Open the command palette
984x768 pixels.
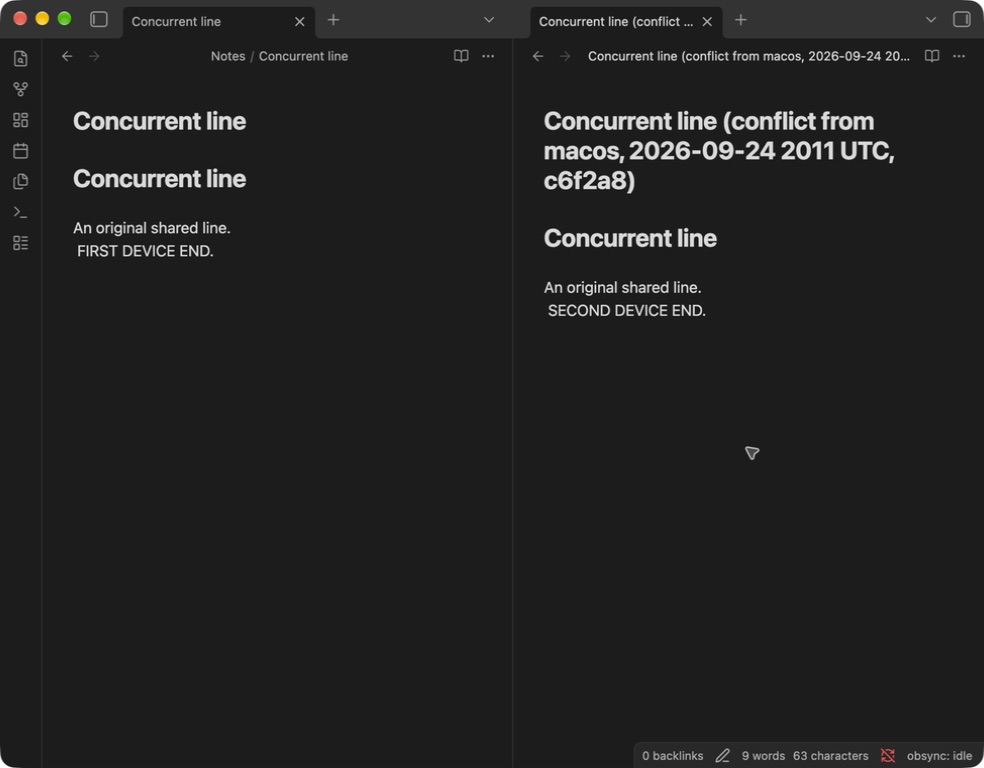(x=21, y=212)
